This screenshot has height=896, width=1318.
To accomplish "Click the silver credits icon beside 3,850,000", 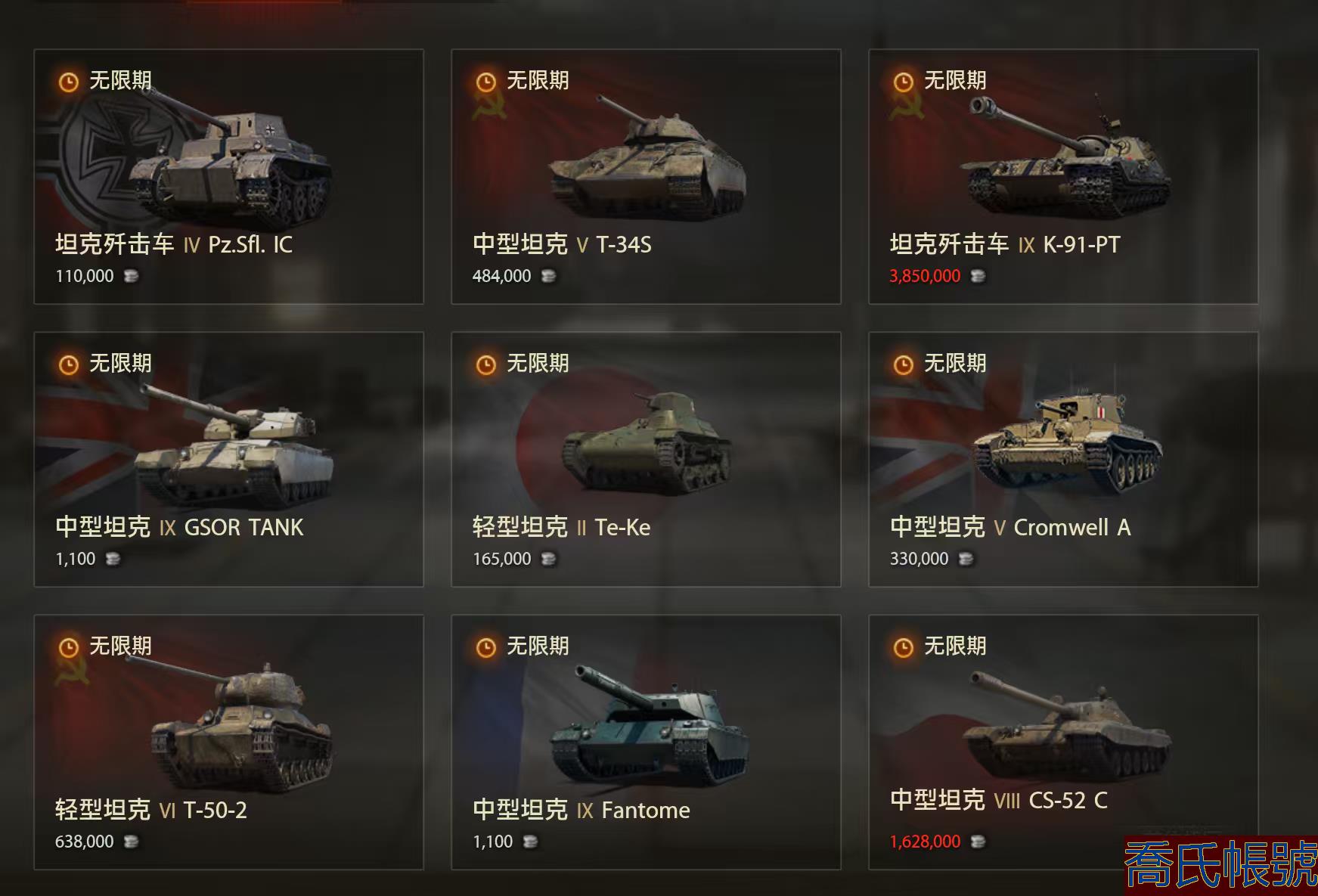I will 978,276.
